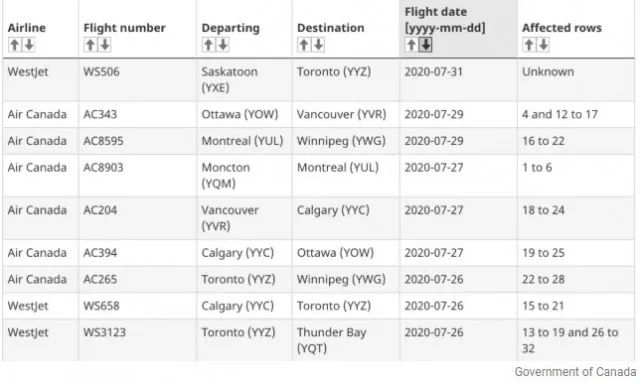Sort Destination column ascending
640x383 pixels.
point(304,45)
